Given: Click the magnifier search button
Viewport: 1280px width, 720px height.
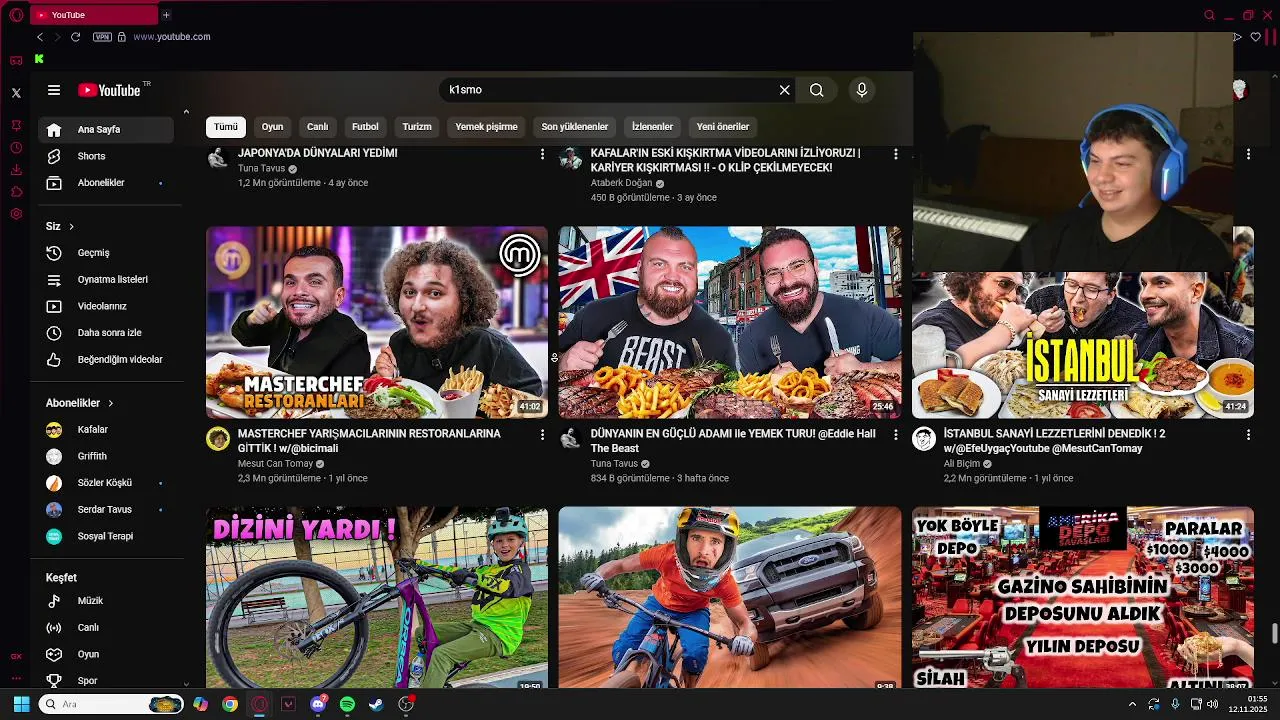Looking at the screenshot, I should tap(817, 90).
